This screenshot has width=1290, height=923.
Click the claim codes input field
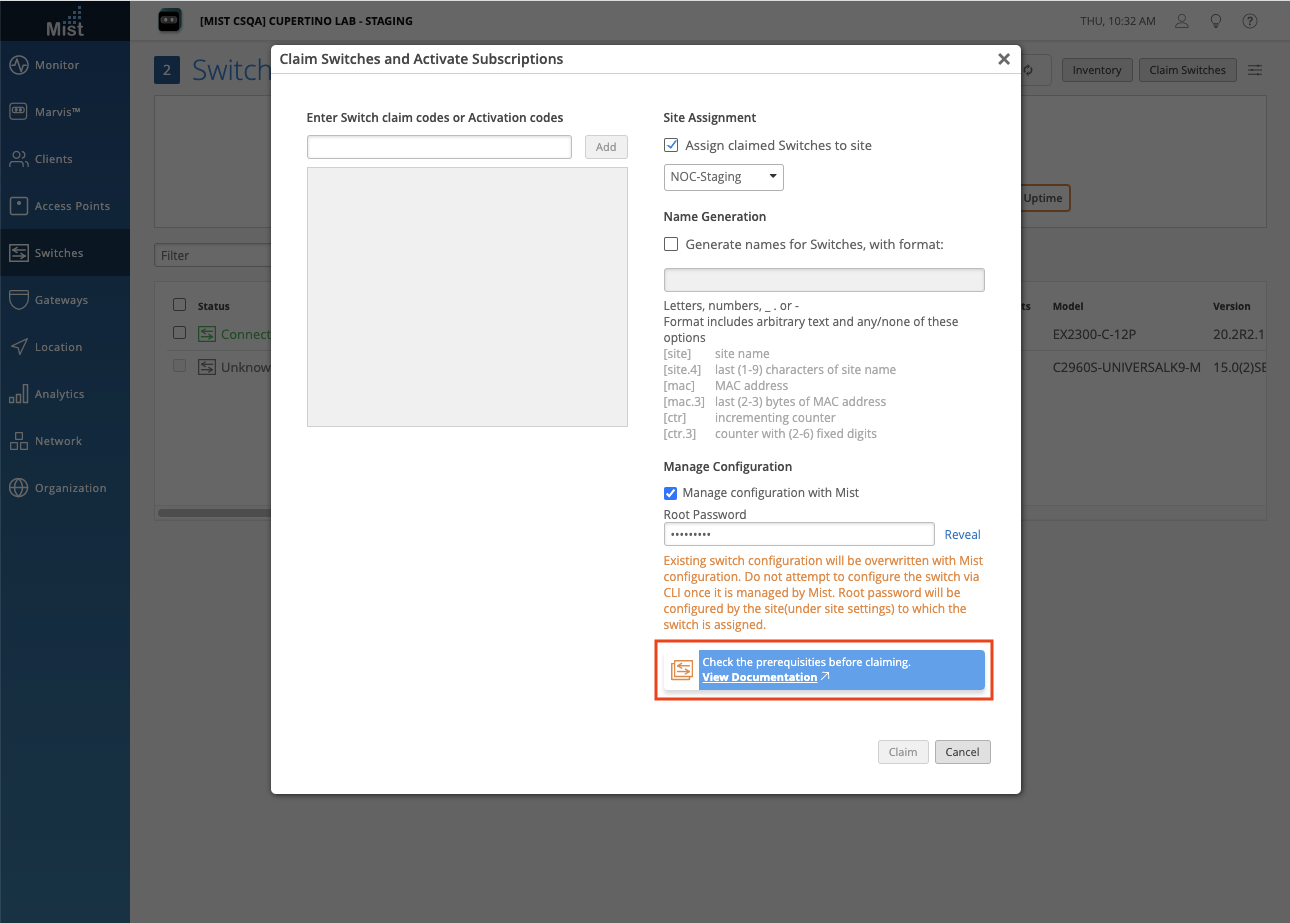click(439, 147)
